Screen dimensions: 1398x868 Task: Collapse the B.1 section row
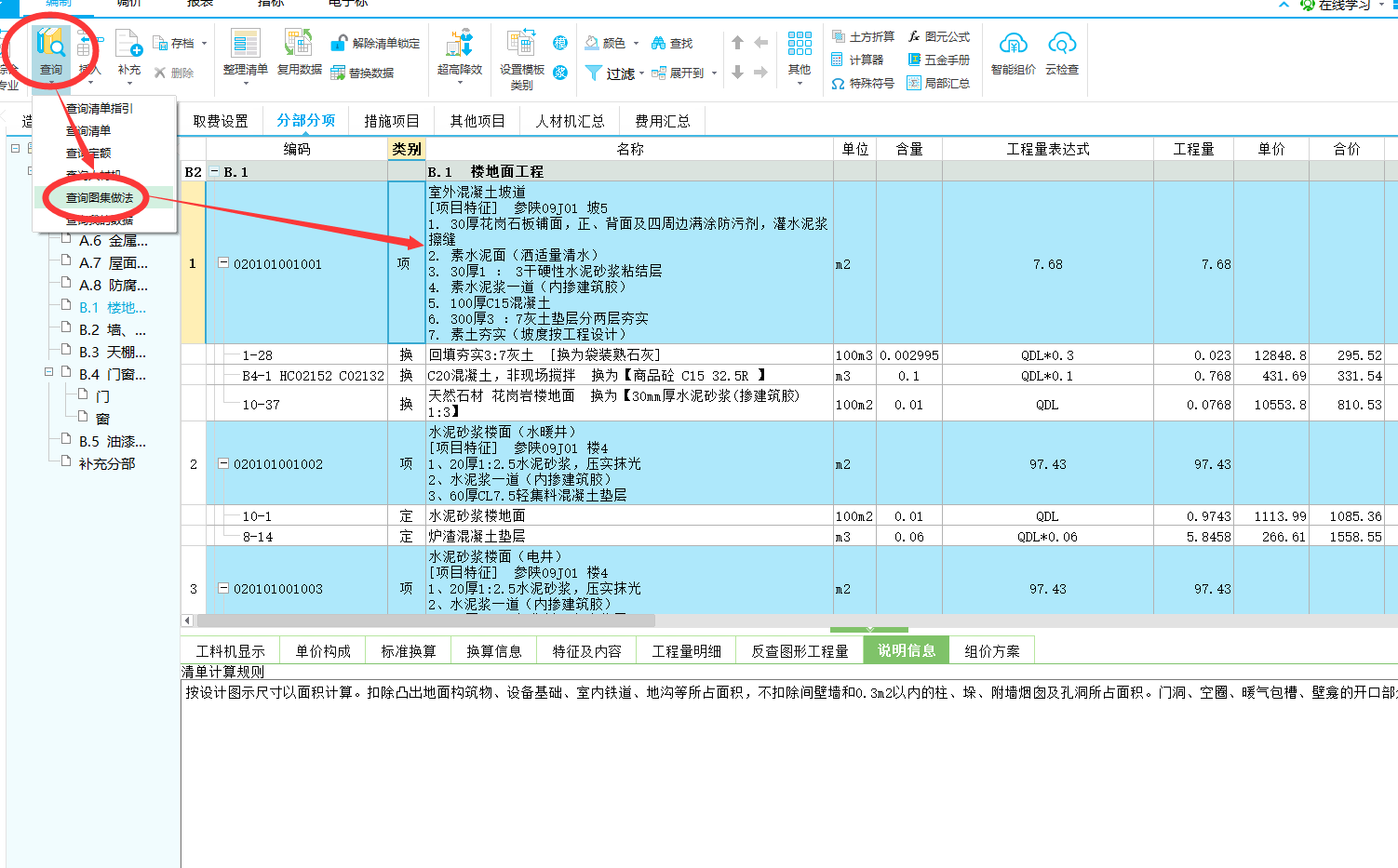[x=215, y=171]
